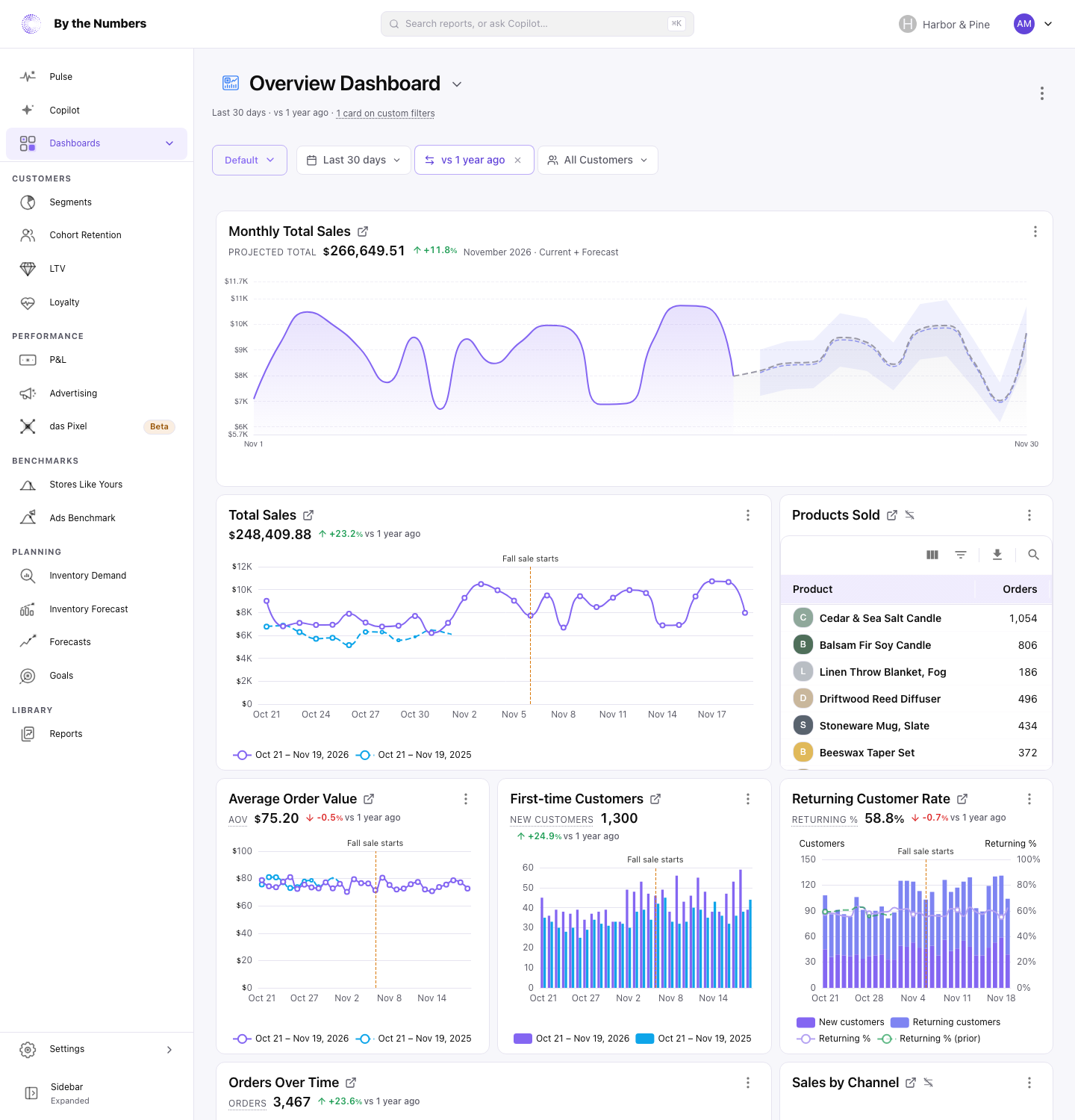Viewport: 1075px width, 1120px height.
Task: Filter the Products Sold table
Action: (x=961, y=555)
